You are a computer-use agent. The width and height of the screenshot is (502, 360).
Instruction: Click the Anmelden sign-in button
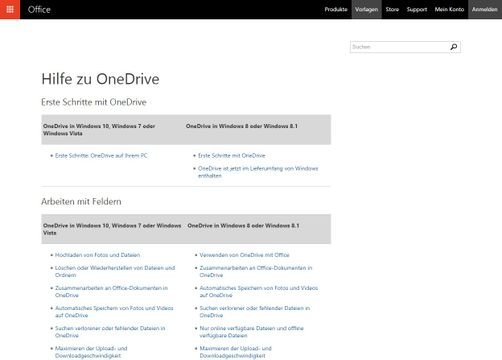(485, 9)
